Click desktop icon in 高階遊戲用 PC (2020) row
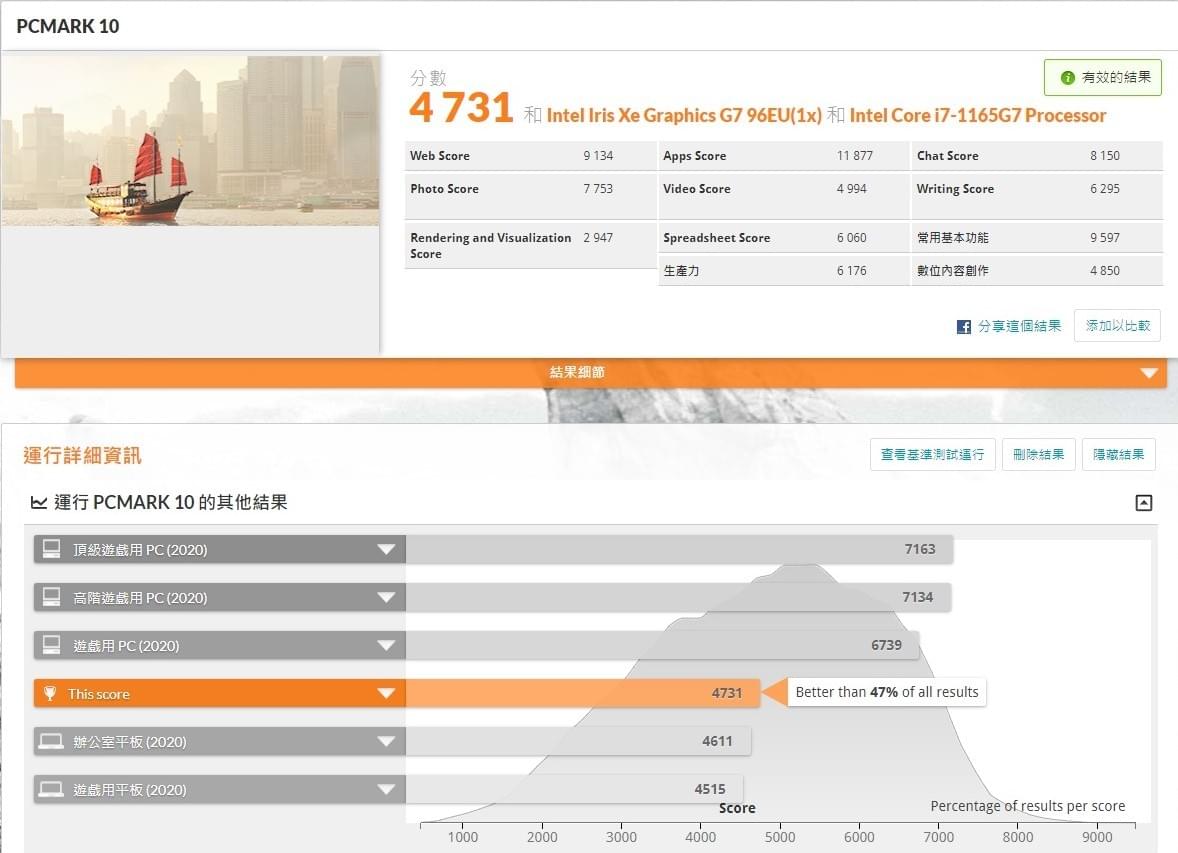This screenshot has width=1178, height=853. 51,597
